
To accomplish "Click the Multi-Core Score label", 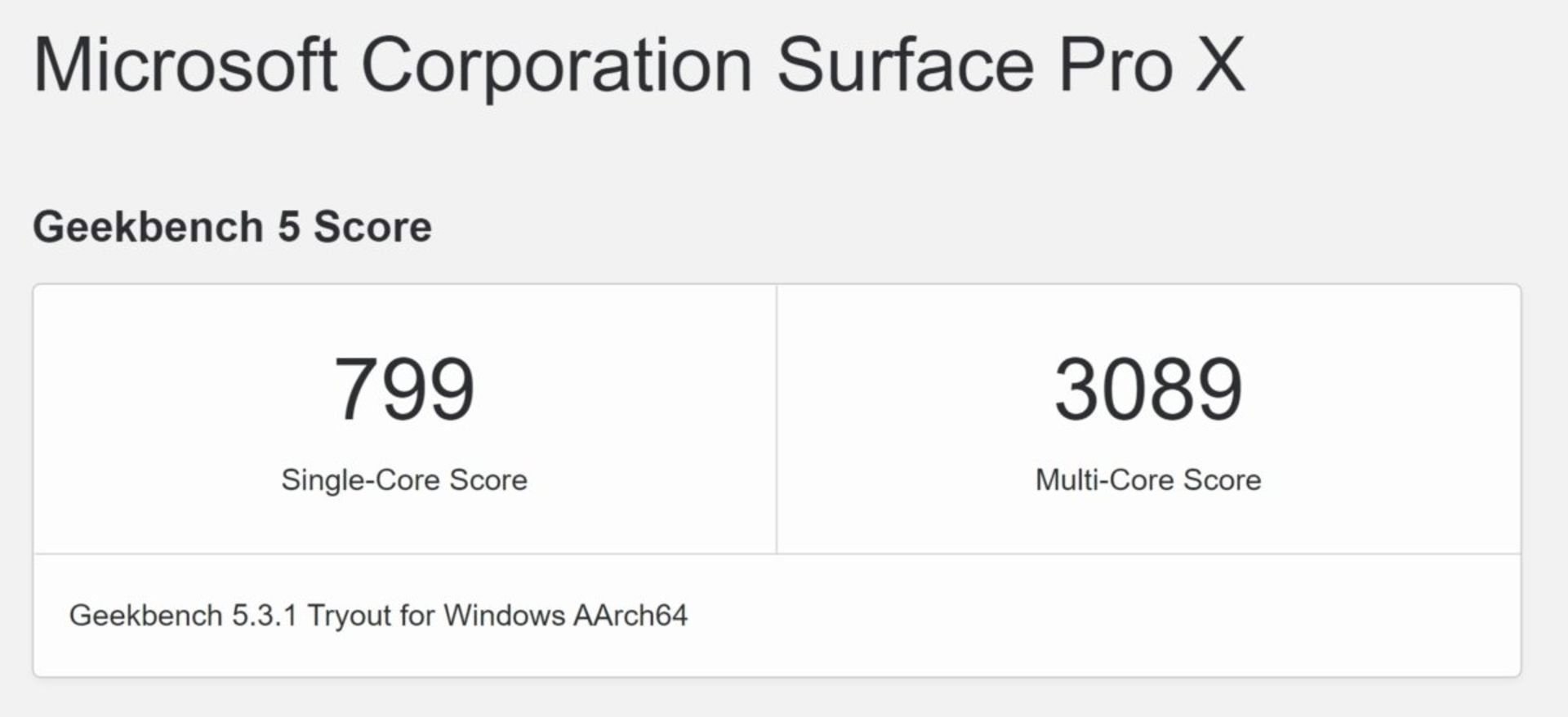I will tap(1148, 480).
